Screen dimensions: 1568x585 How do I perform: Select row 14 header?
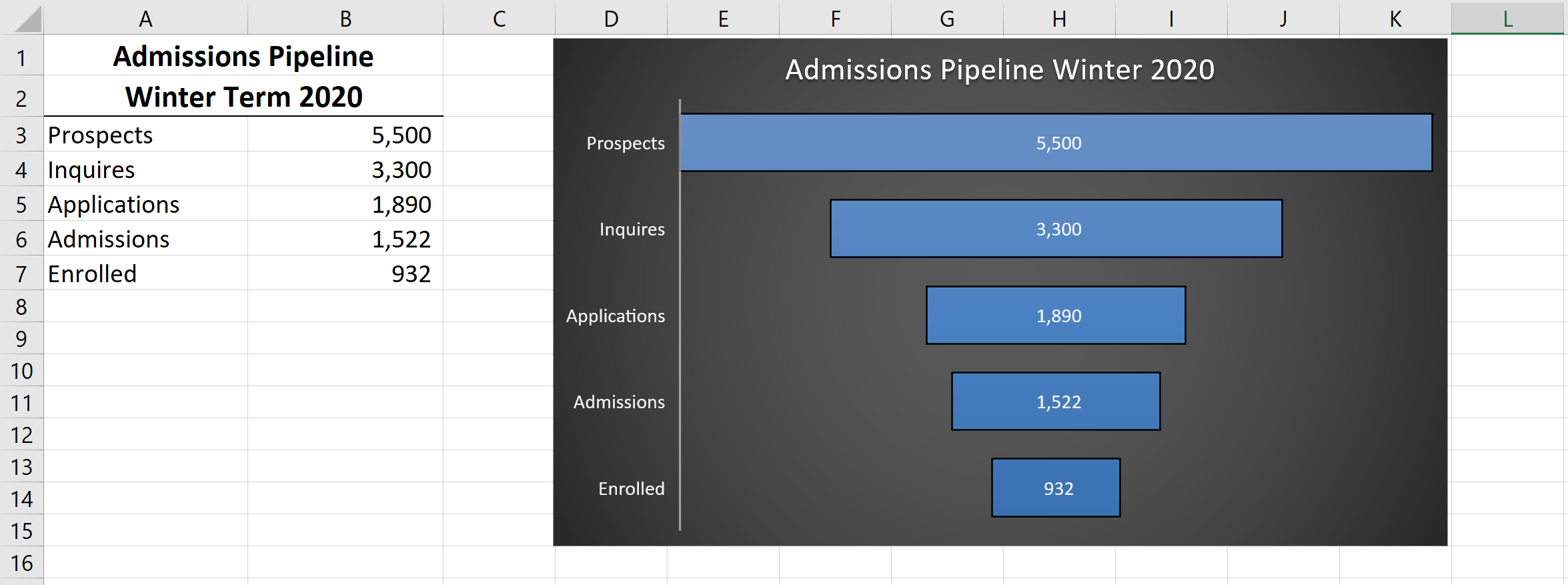coord(21,499)
